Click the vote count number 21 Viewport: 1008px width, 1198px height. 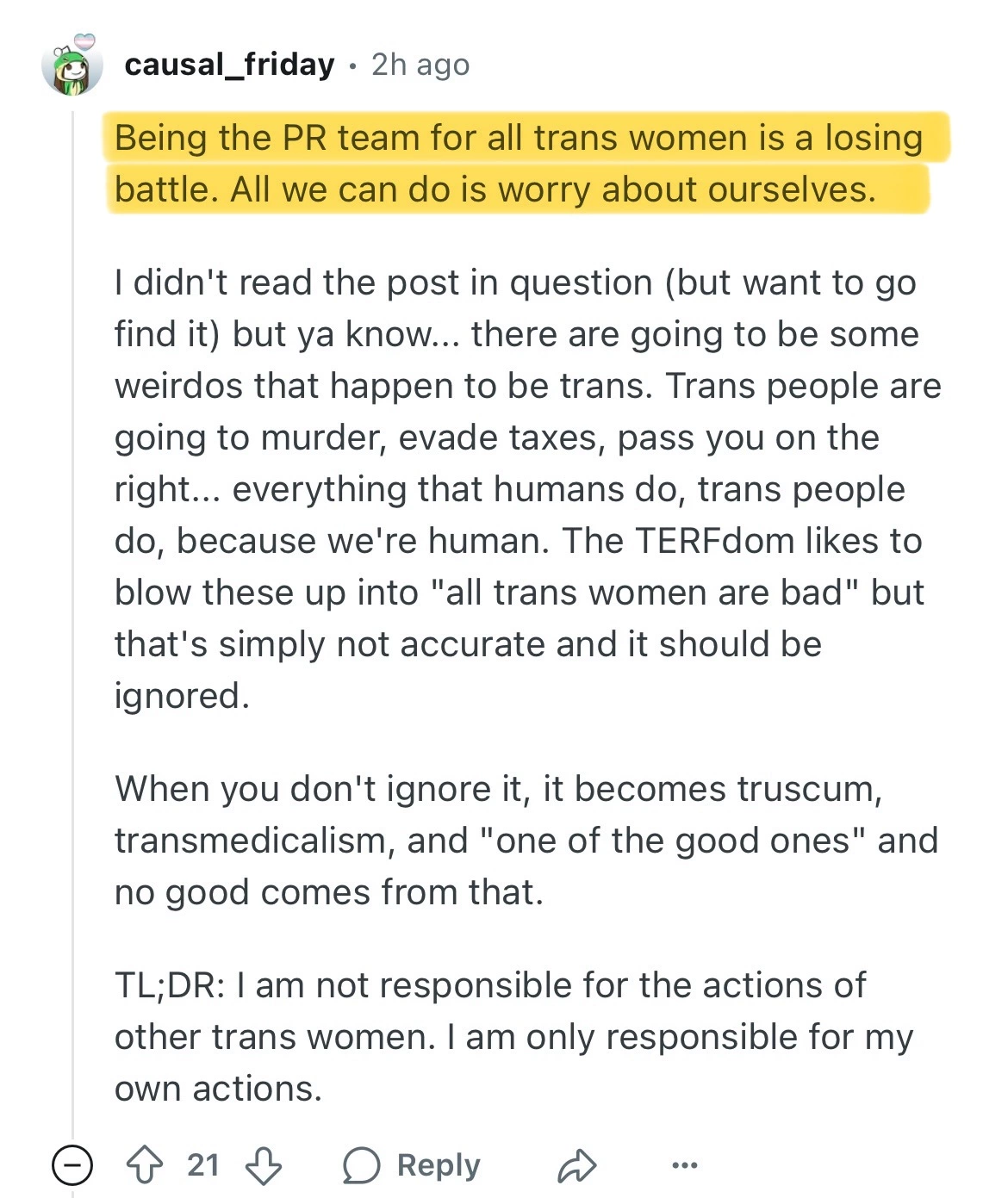pyautogui.click(x=203, y=1165)
